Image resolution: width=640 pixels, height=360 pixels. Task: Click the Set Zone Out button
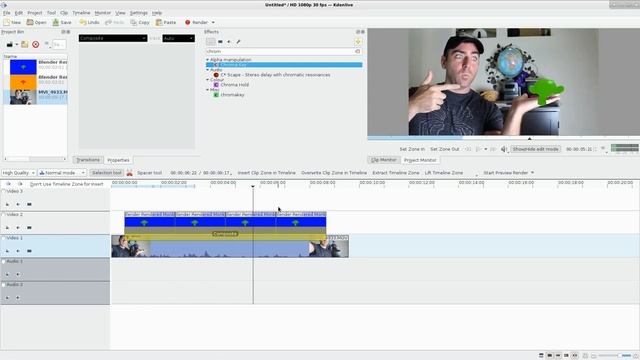[x=444, y=149]
